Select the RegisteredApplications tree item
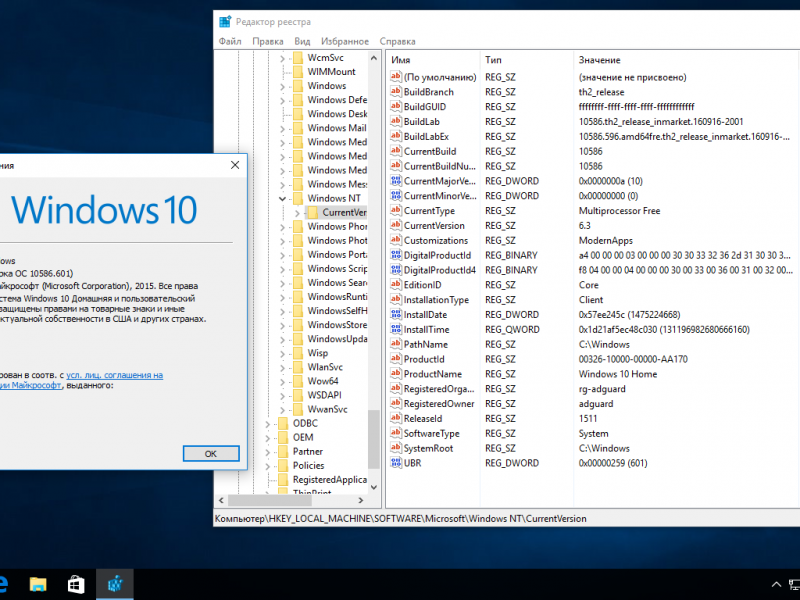Screen dimensions: 800x600 330,480
